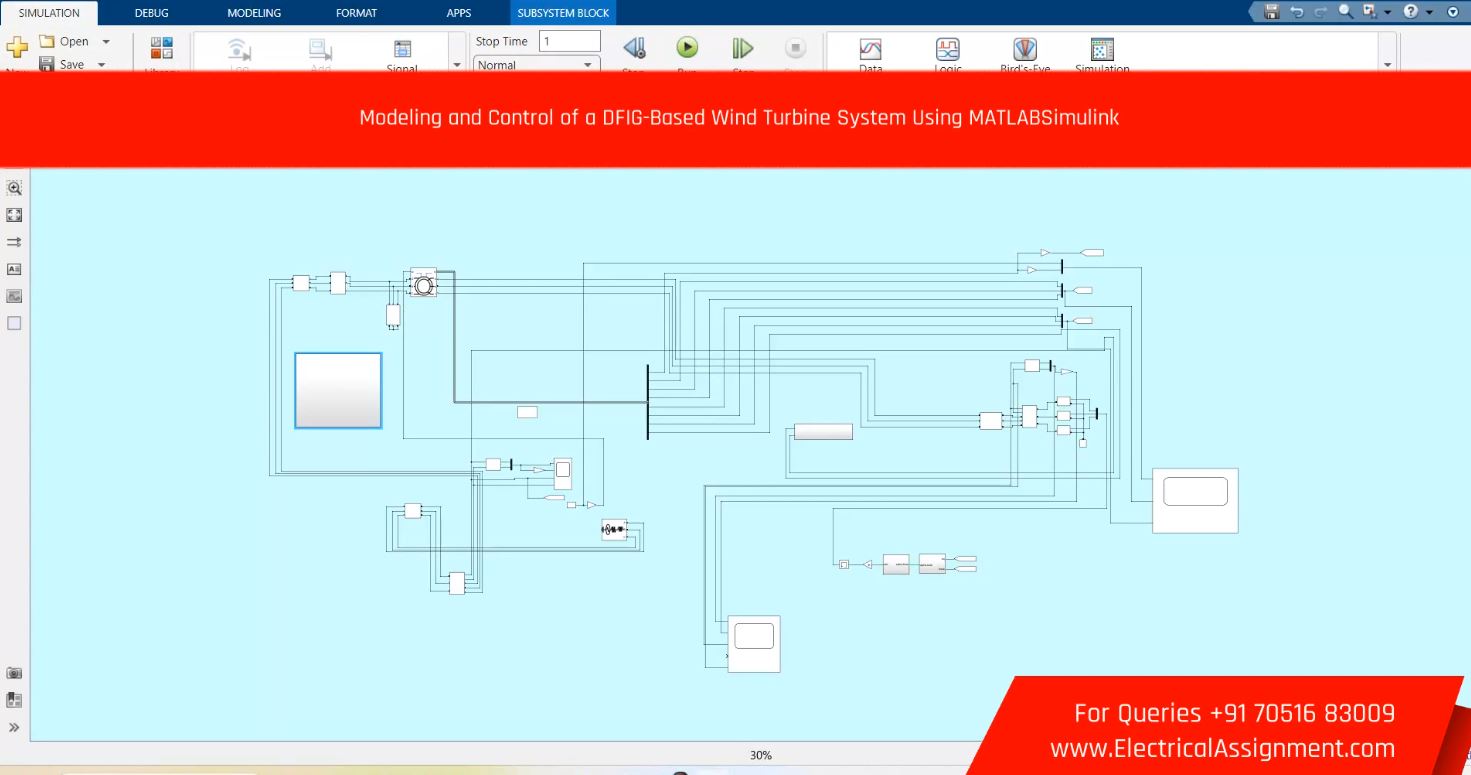Click the Run simulation play button
Image resolution: width=1471 pixels, height=775 pixels.
coord(687,47)
